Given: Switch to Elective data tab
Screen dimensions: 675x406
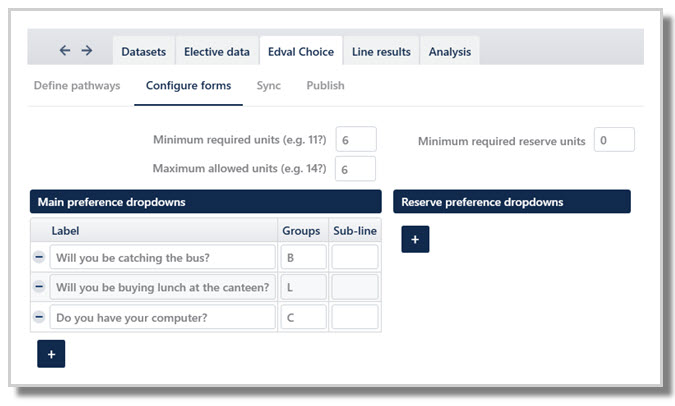Looking at the screenshot, I should (217, 52).
